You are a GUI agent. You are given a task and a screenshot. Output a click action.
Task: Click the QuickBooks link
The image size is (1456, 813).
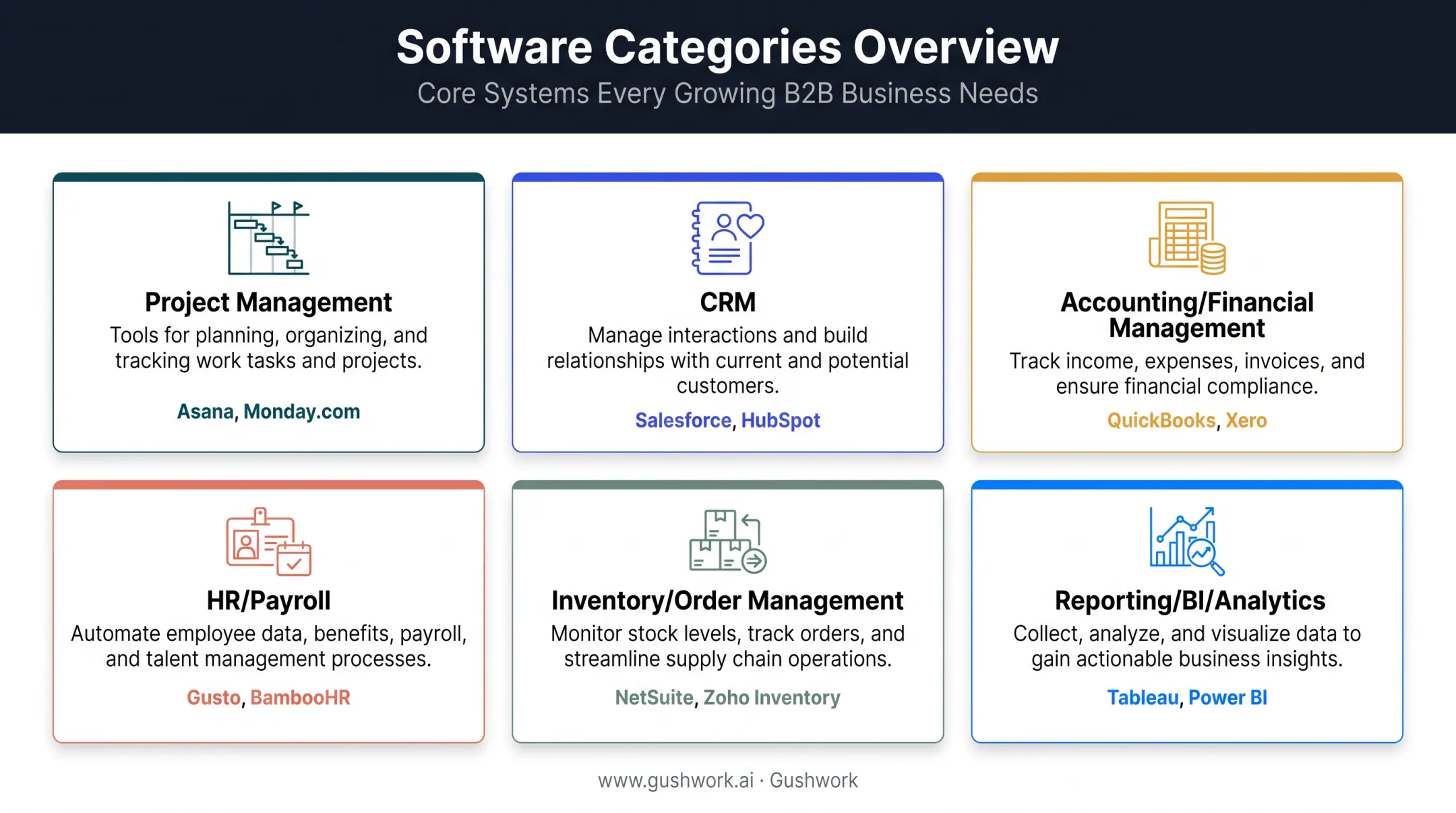click(1161, 420)
